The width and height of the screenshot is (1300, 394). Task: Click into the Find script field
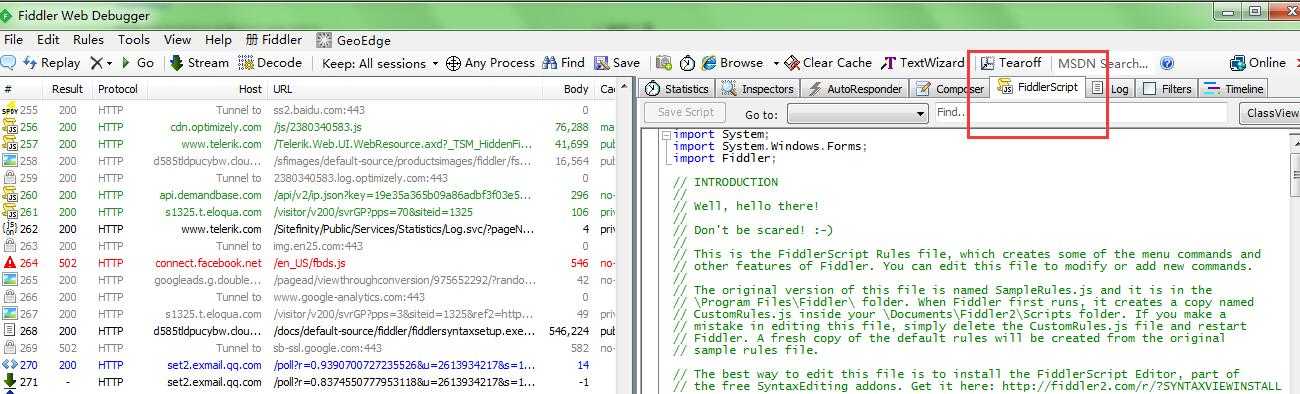click(1080, 113)
